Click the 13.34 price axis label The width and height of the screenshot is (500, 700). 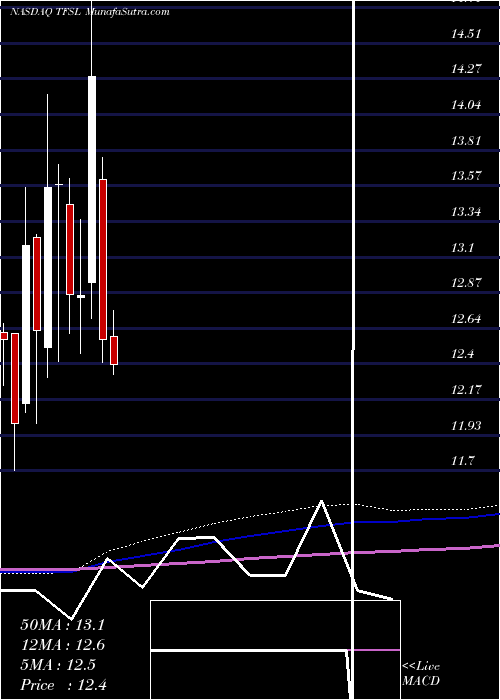(467, 212)
